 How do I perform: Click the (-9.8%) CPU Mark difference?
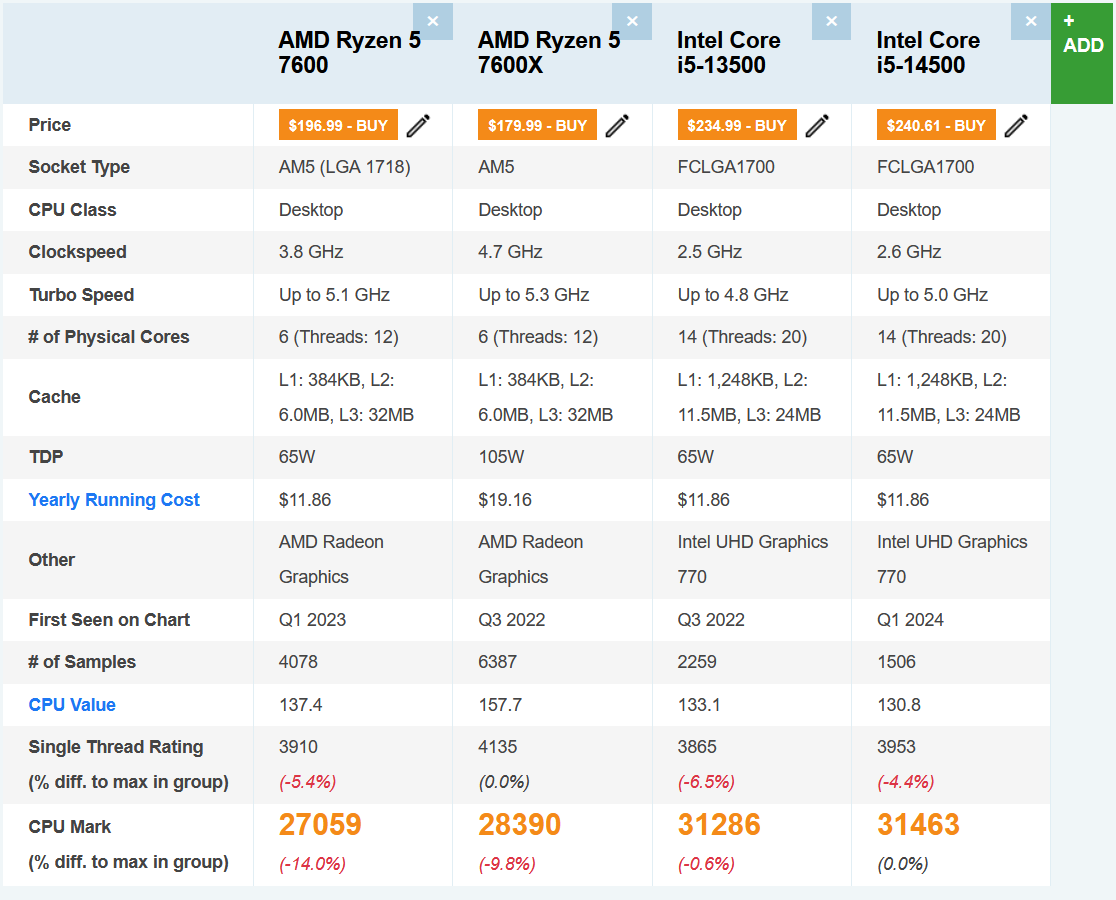507,864
